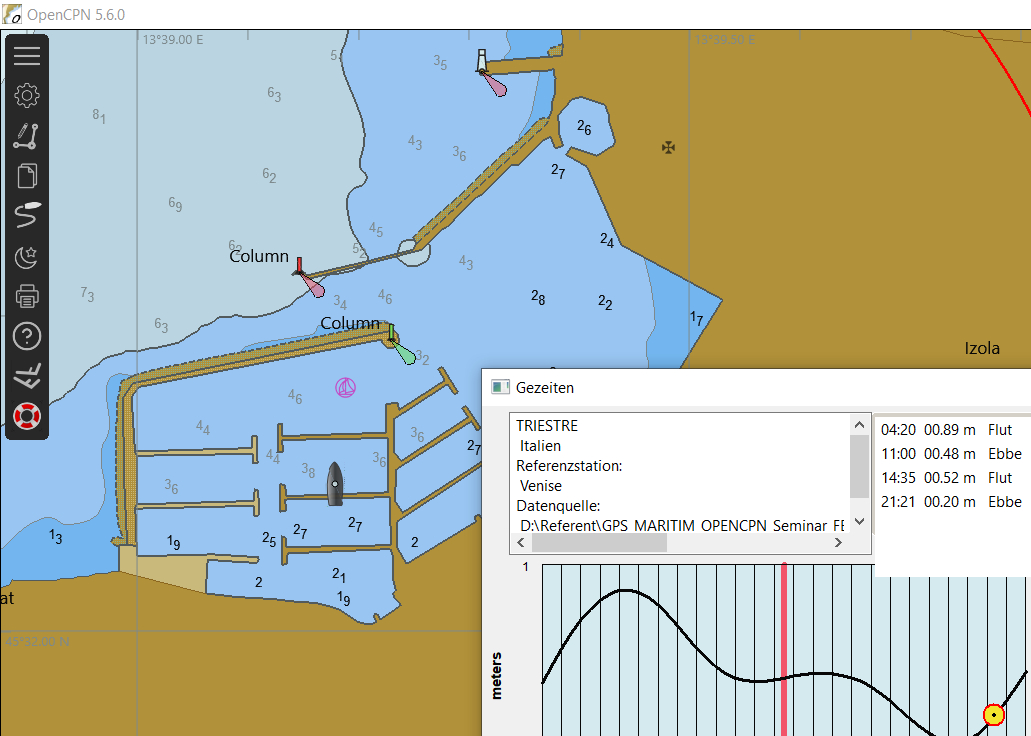Click the vertical scrollbar thumb in station info
1031x736 pixels.
point(859,466)
